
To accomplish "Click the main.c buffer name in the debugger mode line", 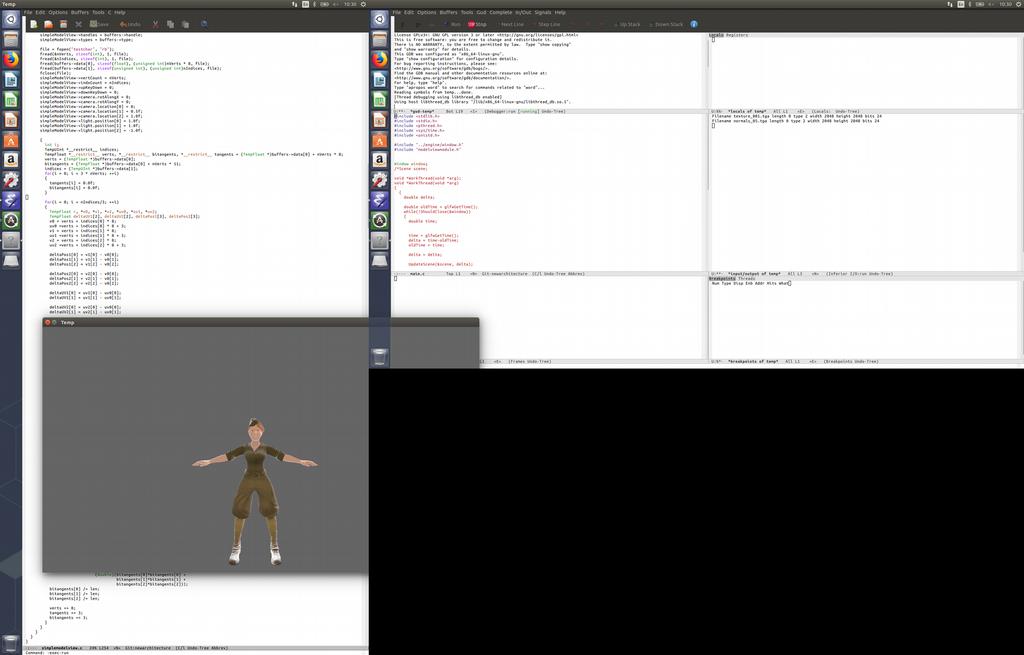I will [417, 274].
